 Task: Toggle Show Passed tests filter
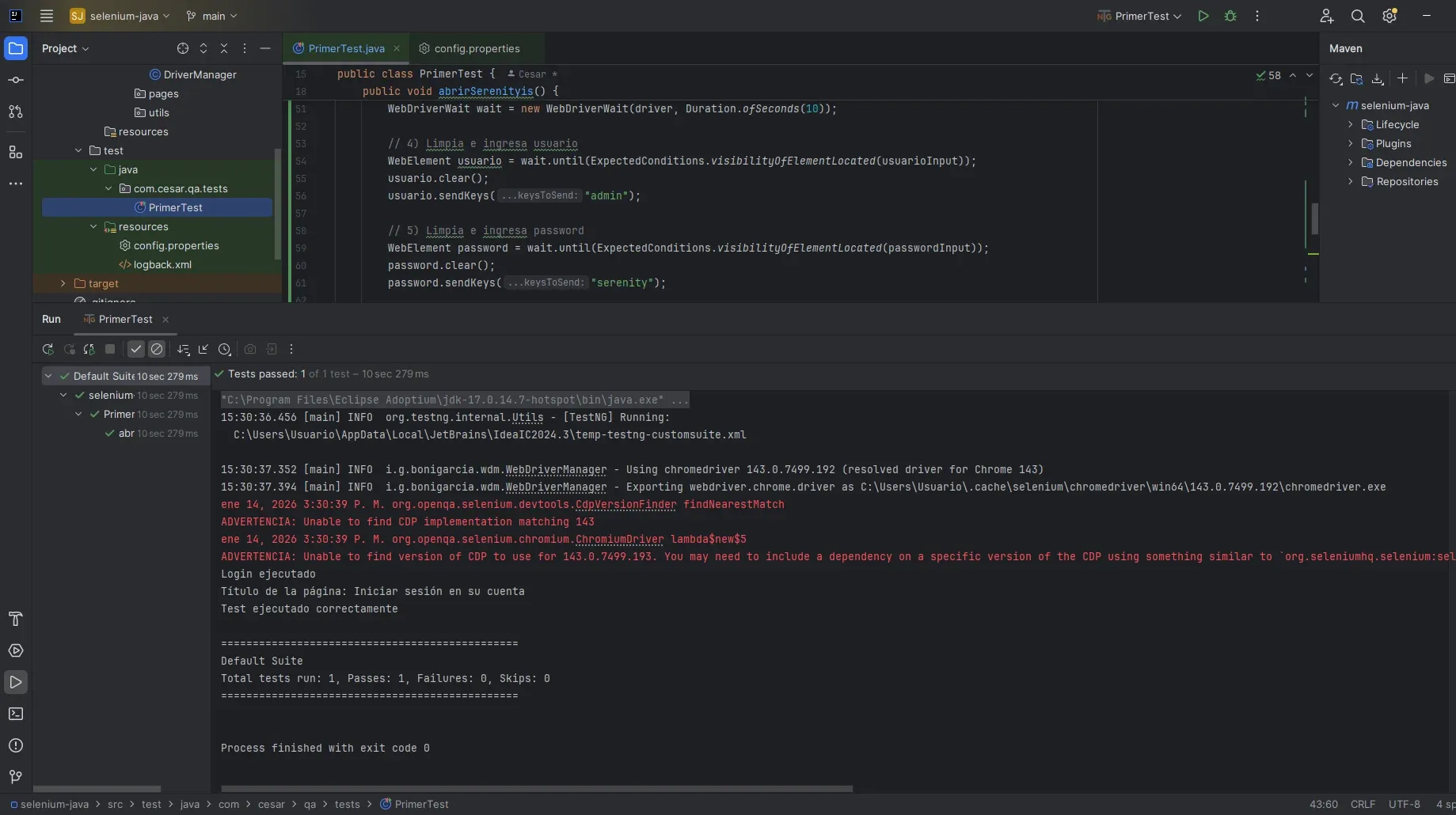click(135, 349)
